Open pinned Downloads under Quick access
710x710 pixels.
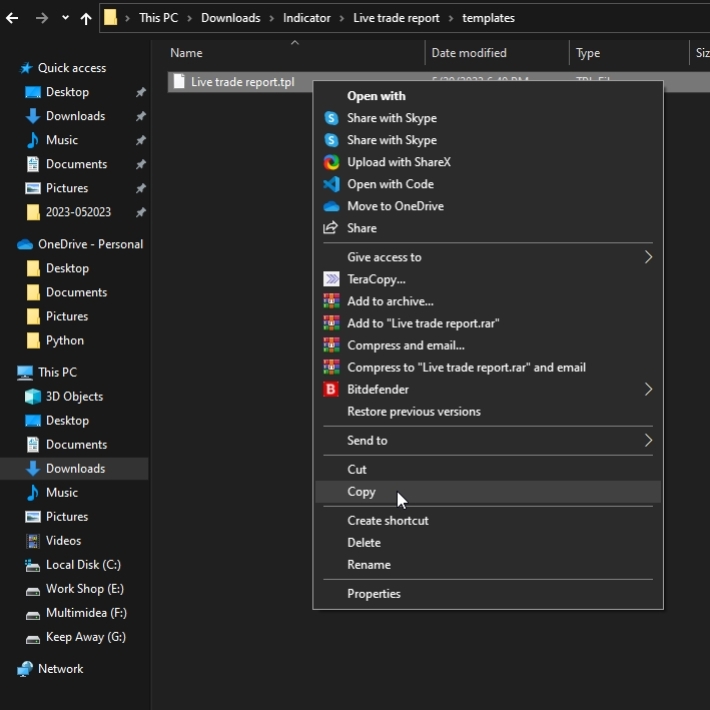point(75,116)
